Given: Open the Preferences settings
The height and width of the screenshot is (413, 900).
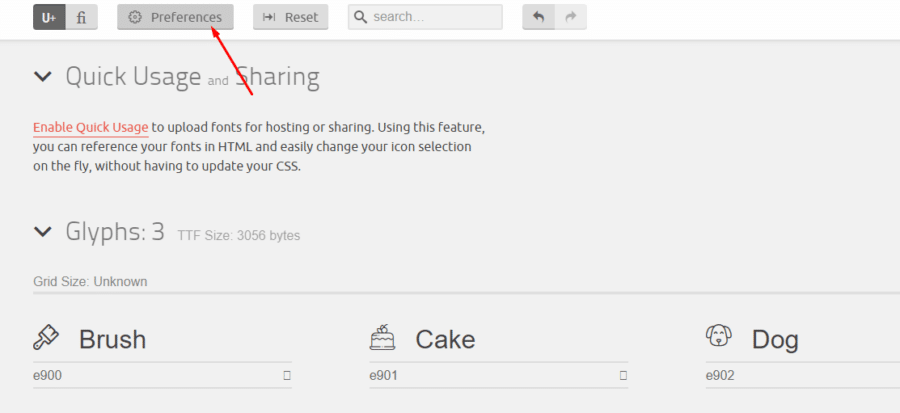Looking at the screenshot, I should click(176, 17).
